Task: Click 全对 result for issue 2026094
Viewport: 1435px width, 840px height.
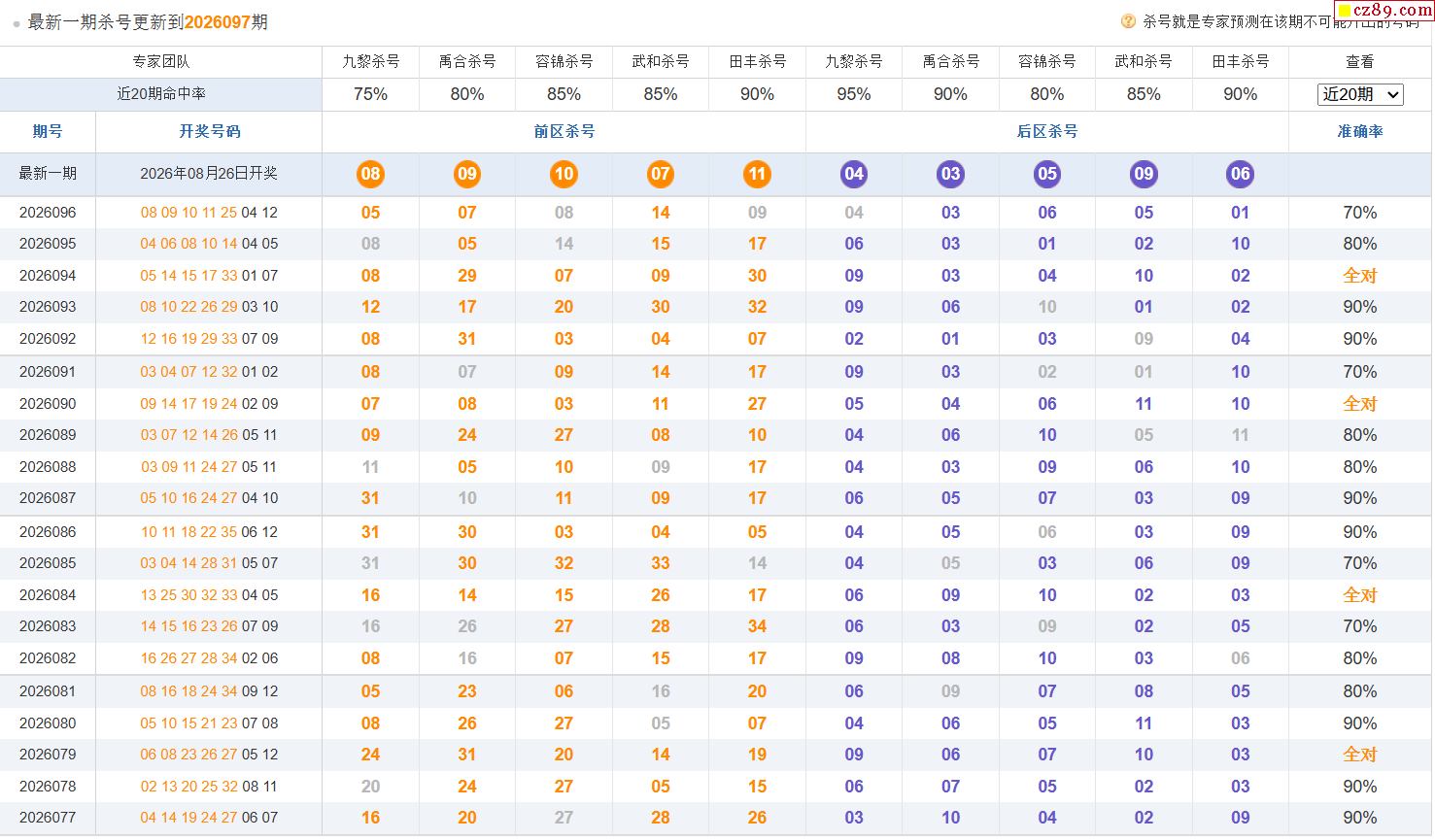Action: click(1360, 276)
